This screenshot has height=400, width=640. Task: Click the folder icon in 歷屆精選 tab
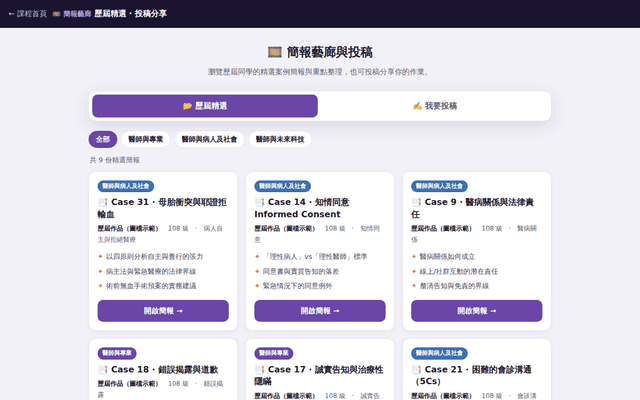click(187, 106)
